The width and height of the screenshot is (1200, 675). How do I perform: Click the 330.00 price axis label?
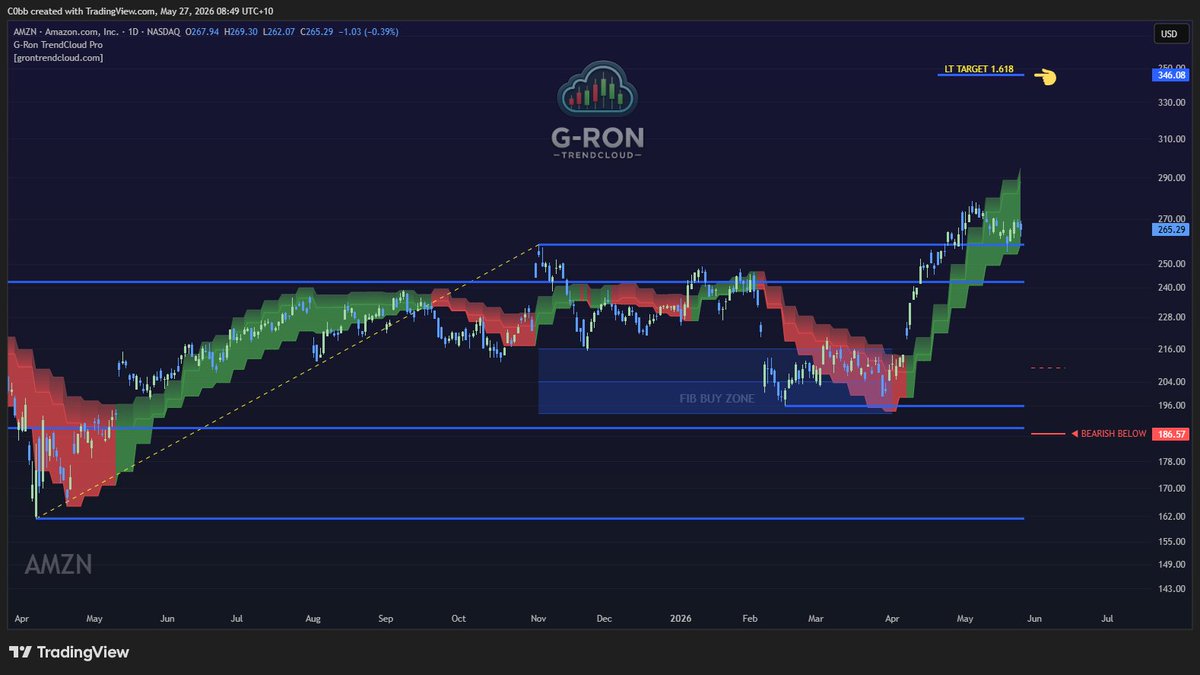(x=1172, y=102)
